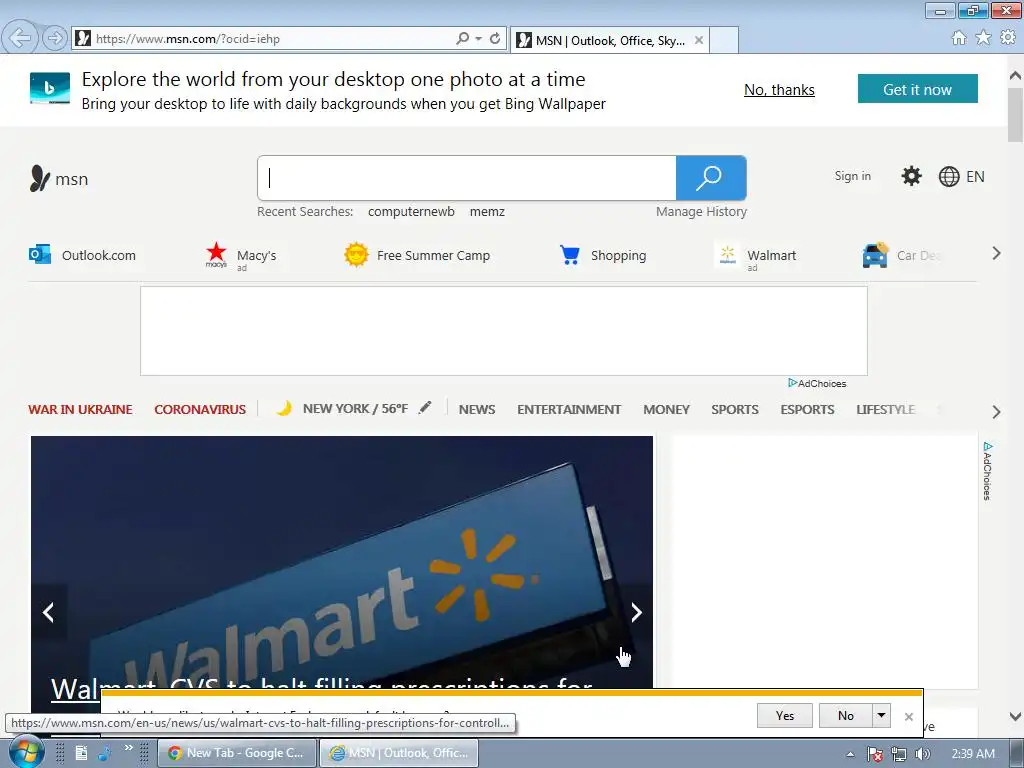Select MSN Internet Explorer taskbar button

[x=399, y=753]
